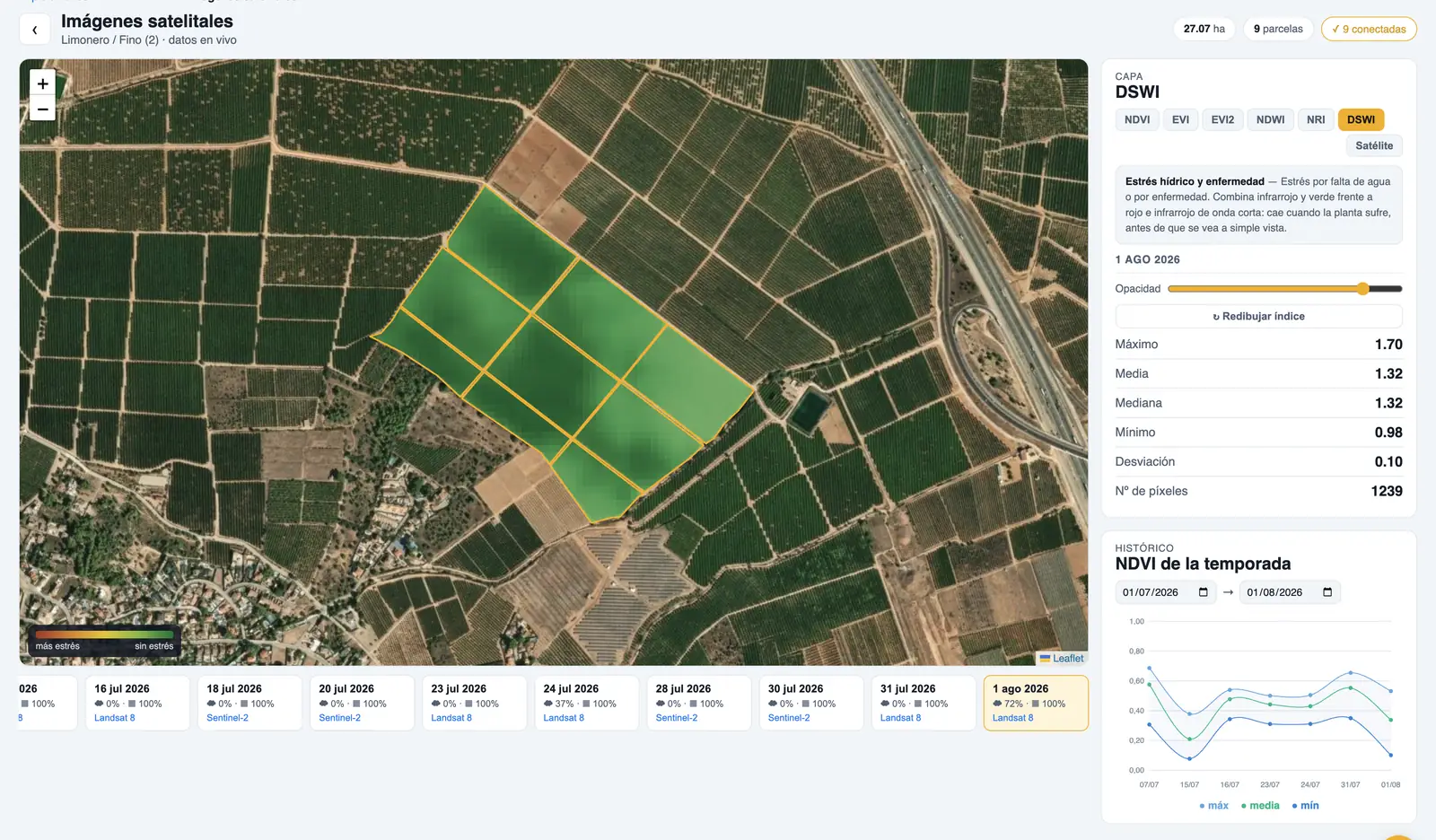Click the stress color legend bar
The image size is (1436, 840).
pos(105,634)
